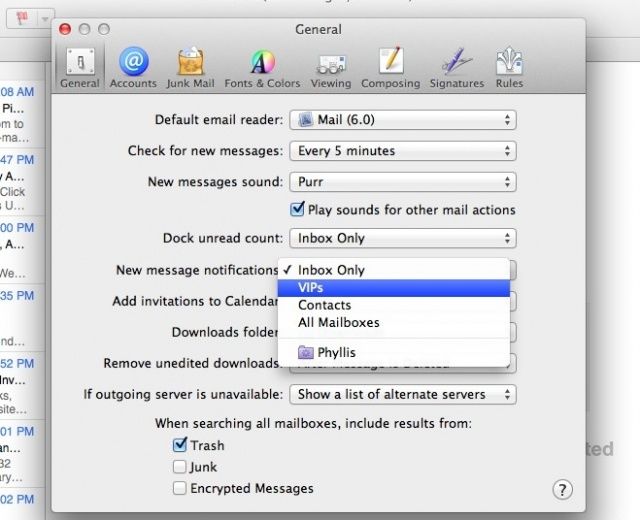Open the Junk Mail preferences pane
Screen dimensions: 640x520
[x=190, y=68]
